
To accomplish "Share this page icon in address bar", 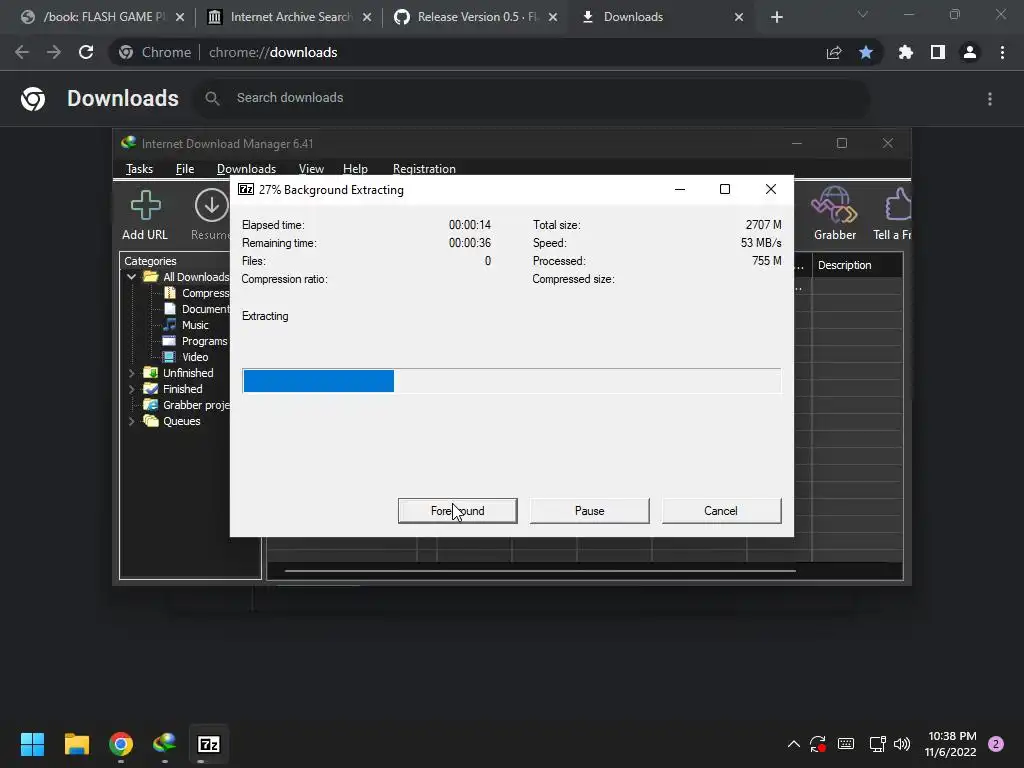I will [834, 52].
